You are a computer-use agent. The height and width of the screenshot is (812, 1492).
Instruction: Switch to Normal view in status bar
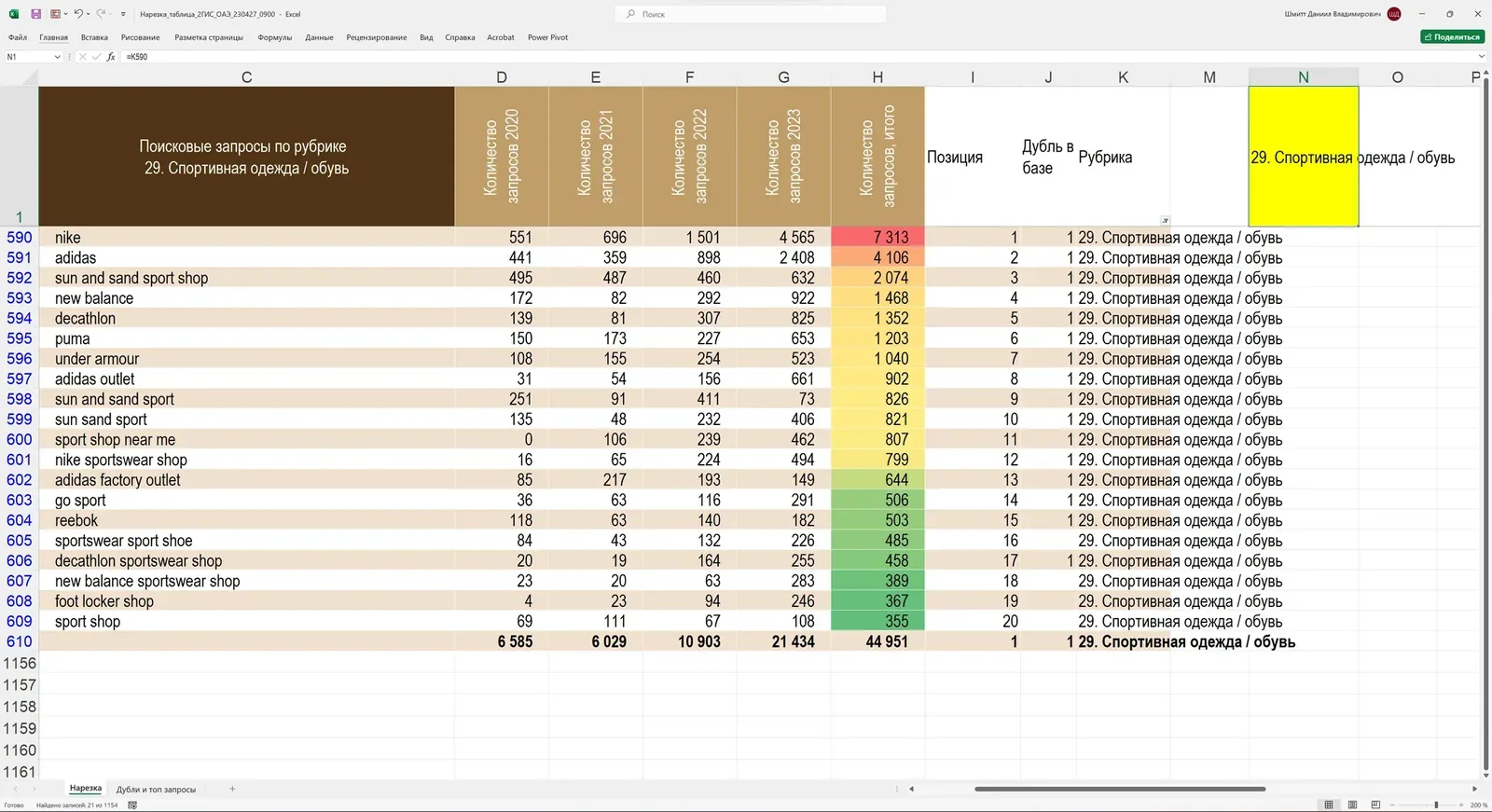(1329, 805)
